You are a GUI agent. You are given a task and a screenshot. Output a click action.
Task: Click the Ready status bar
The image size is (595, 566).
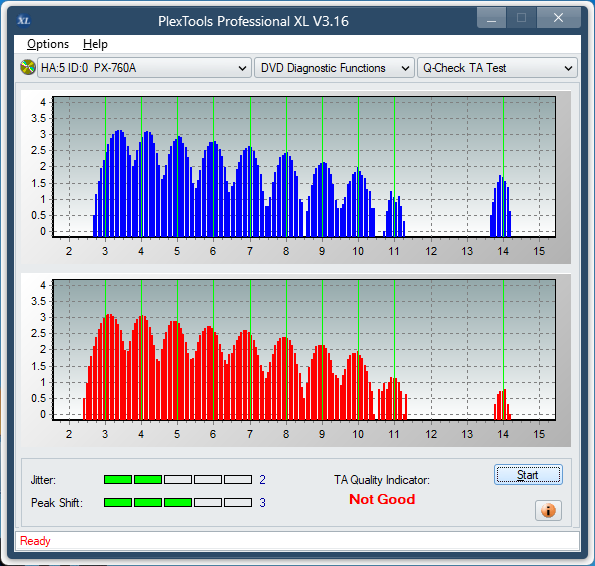298,541
